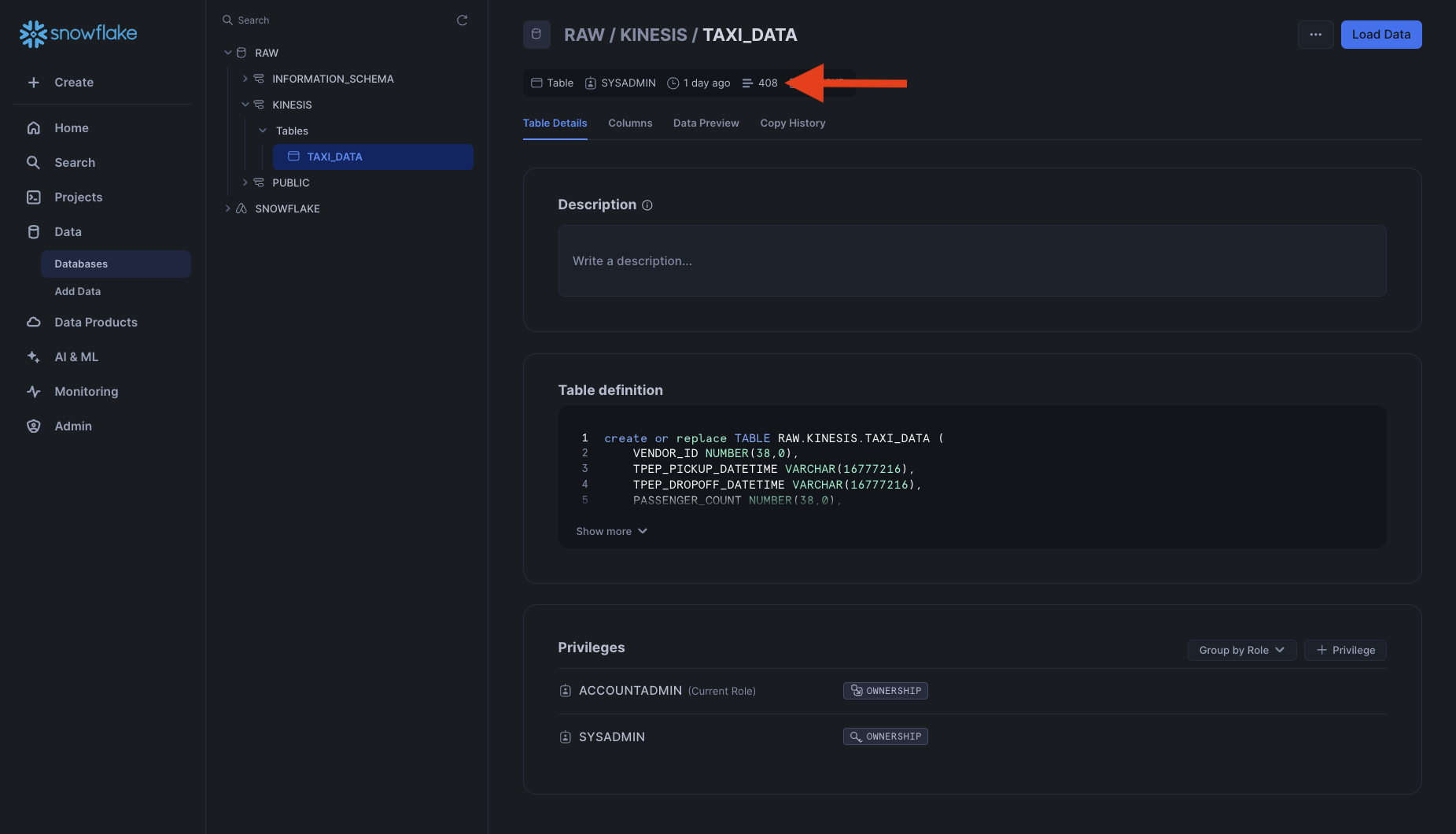
Task: Click KINESIS in the breadcrumb title
Action: click(x=654, y=35)
